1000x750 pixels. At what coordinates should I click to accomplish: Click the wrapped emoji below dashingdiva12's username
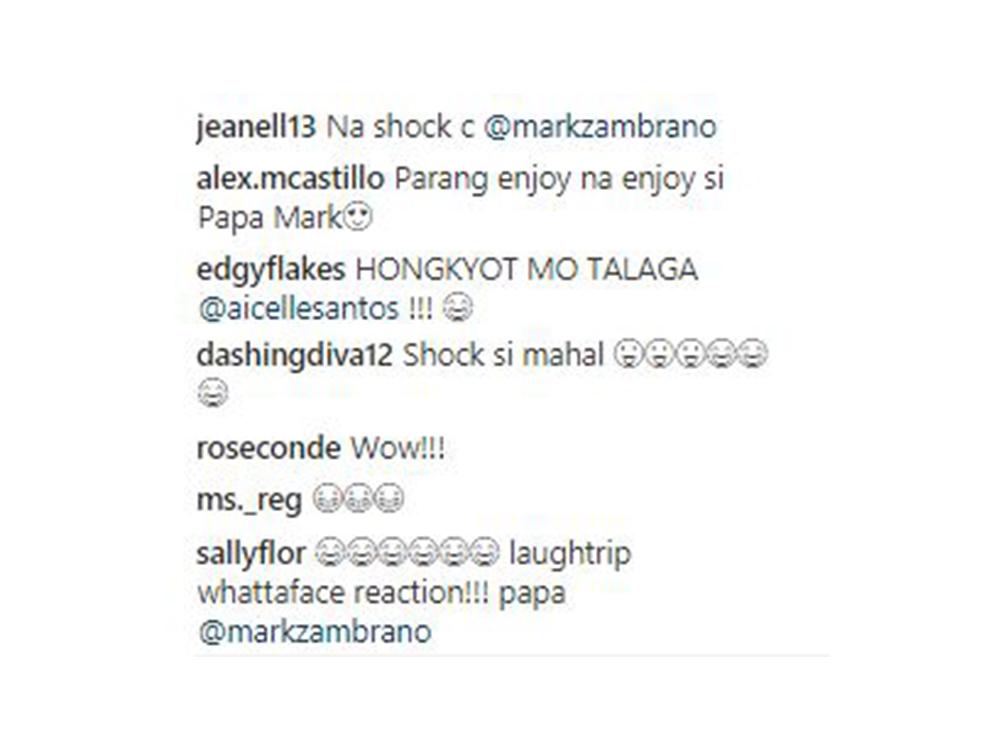(x=212, y=393)
